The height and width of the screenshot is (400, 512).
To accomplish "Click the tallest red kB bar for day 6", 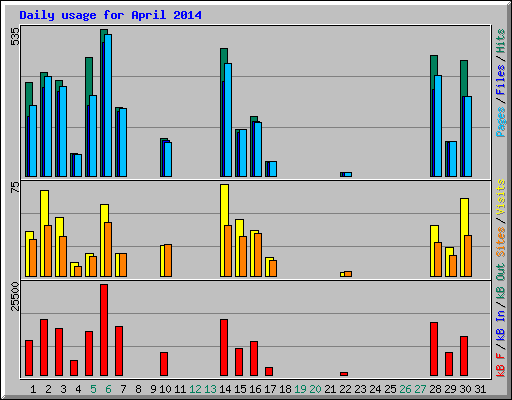I will pyautogui.click(x=104, y=330).
